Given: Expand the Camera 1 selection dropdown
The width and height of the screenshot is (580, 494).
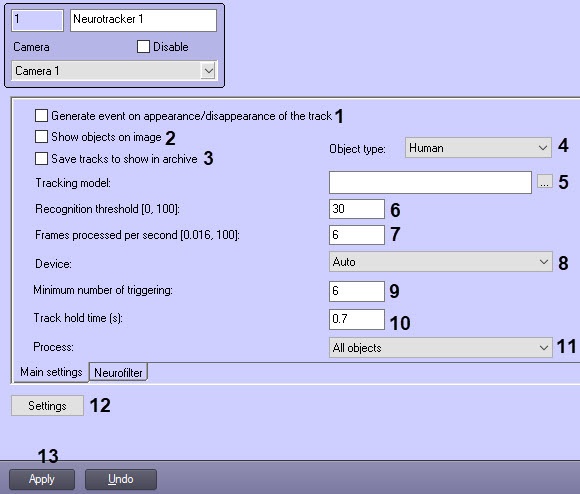Looking at the screenshot, I should 114,71.
